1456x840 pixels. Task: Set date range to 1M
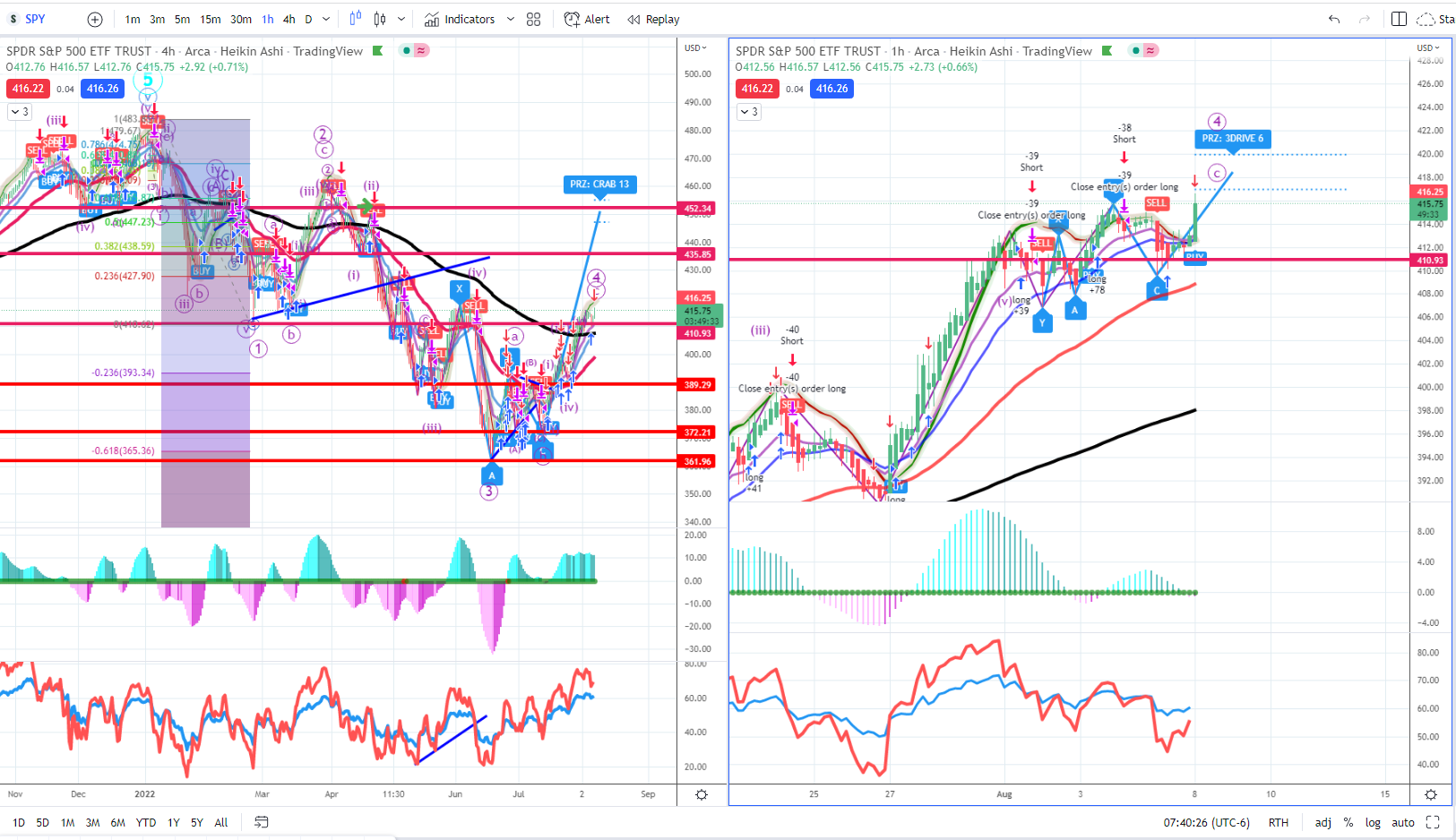pos(67,822)
